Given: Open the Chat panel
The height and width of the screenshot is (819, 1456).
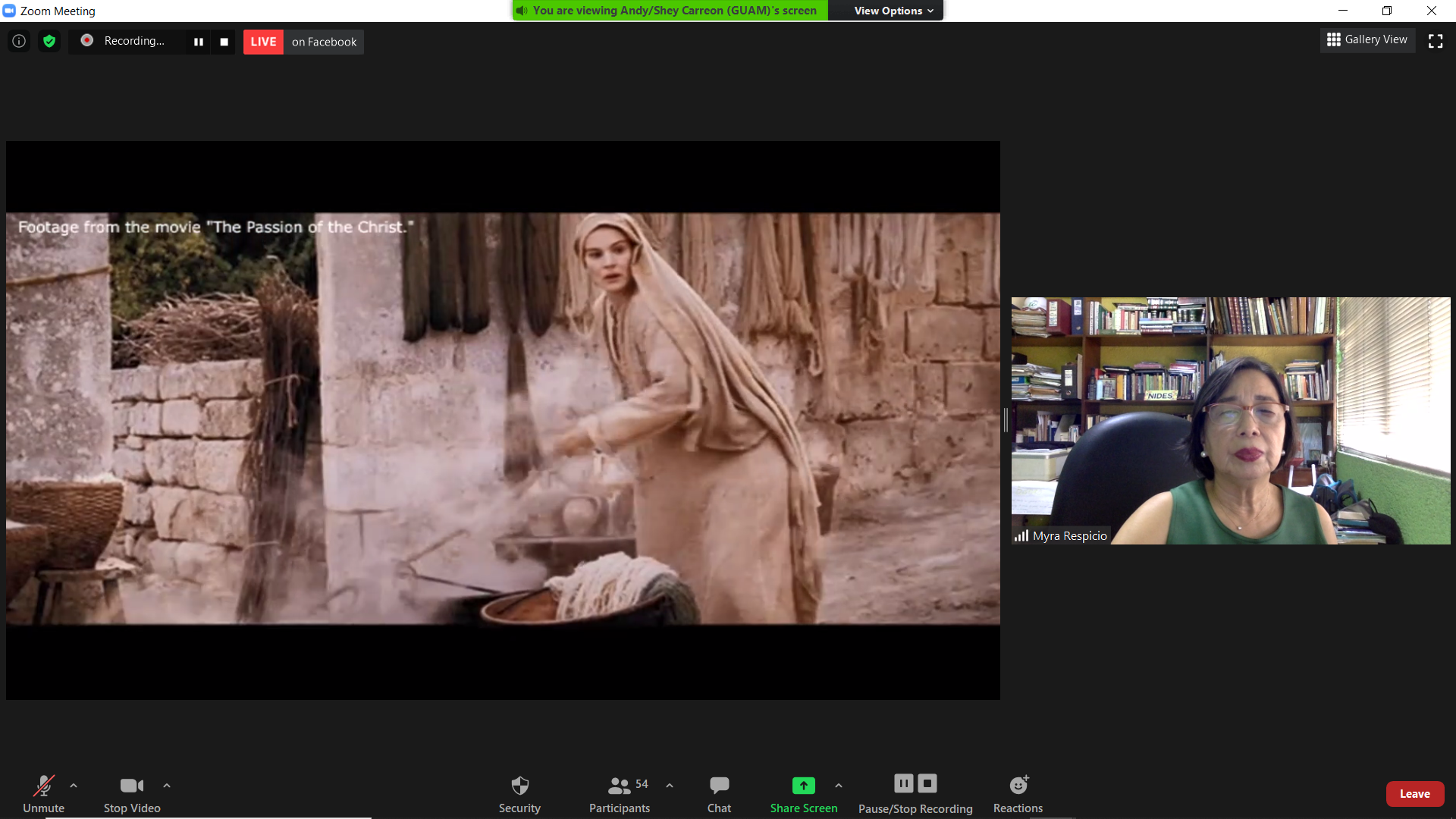Looking at the screenshot, I should click(719, 794).
